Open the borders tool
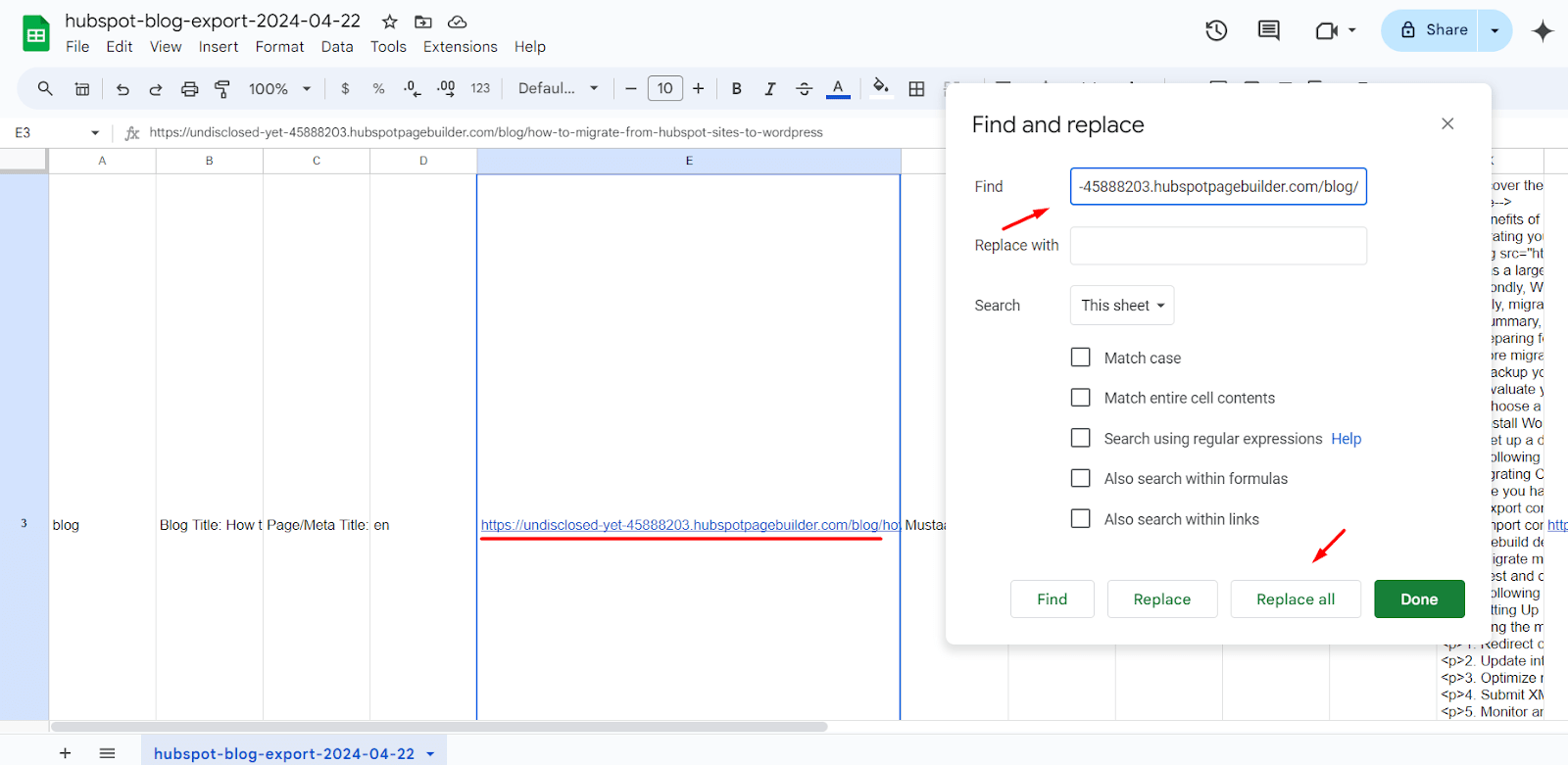Viewport: 1568px width, 765px height. click(x=916, y=89)
